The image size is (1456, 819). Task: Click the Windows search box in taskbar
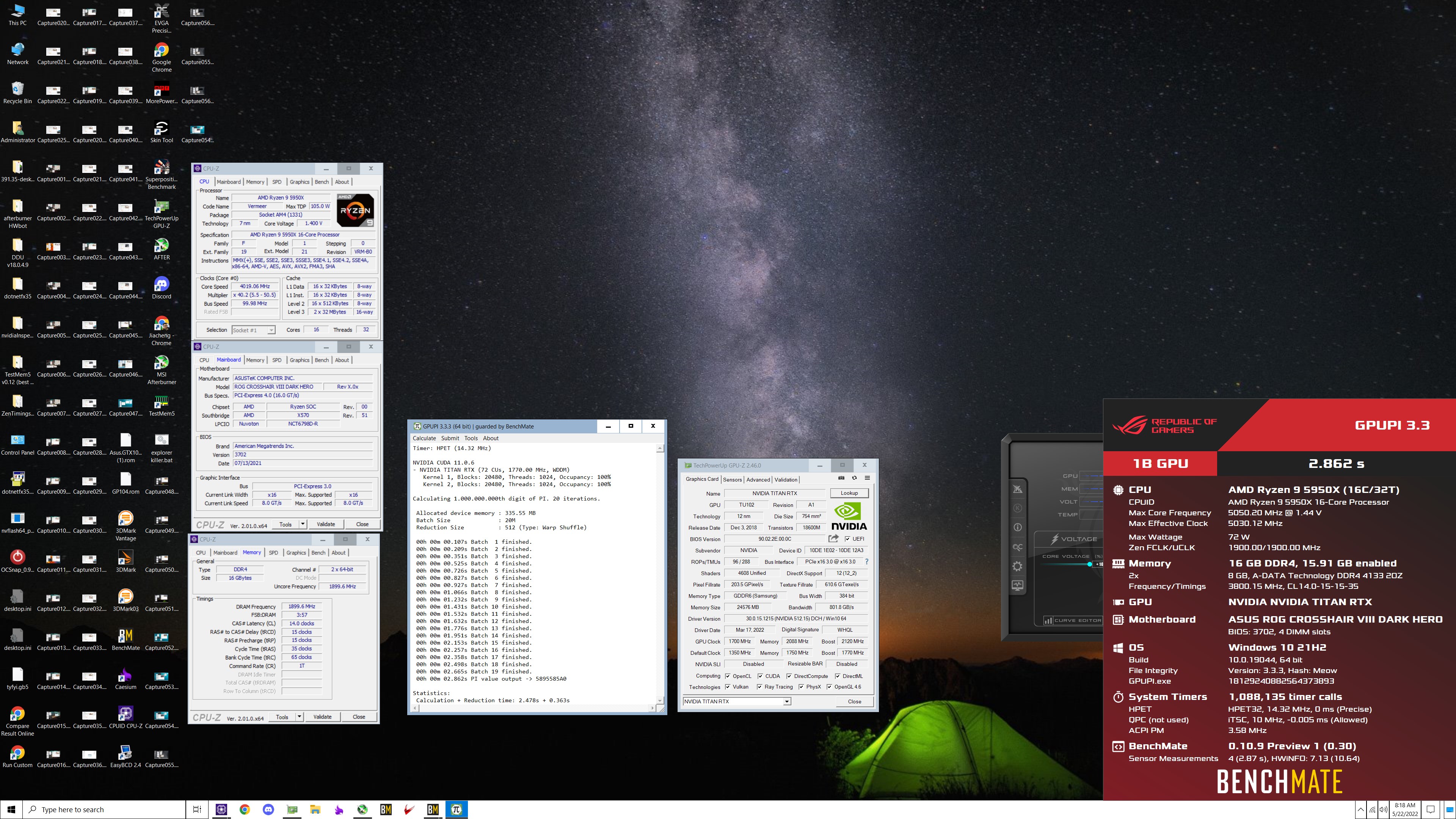[104, 810]
